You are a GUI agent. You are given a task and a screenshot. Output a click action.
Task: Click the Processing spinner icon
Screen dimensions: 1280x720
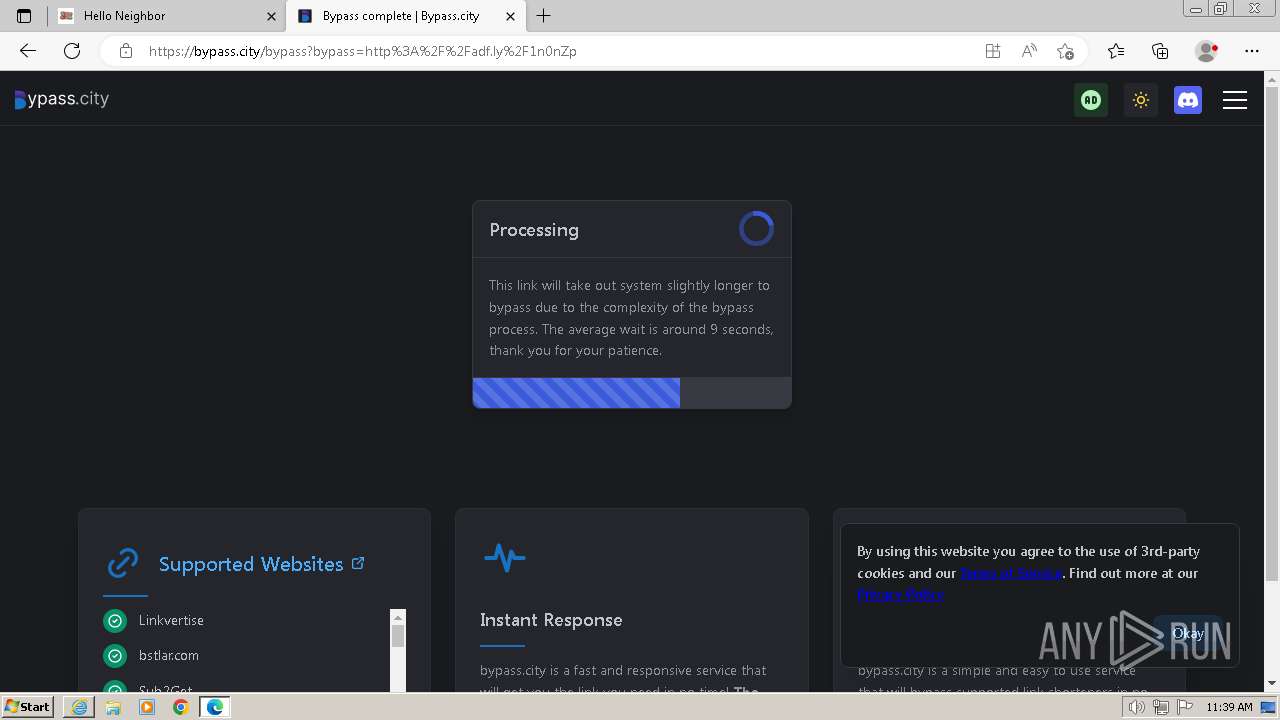click(x=756, y=229)
